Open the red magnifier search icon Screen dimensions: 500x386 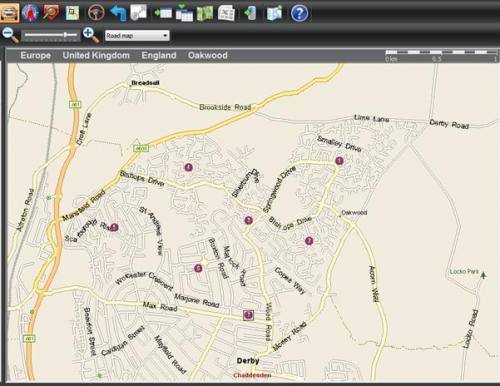[x=51, y=13]
